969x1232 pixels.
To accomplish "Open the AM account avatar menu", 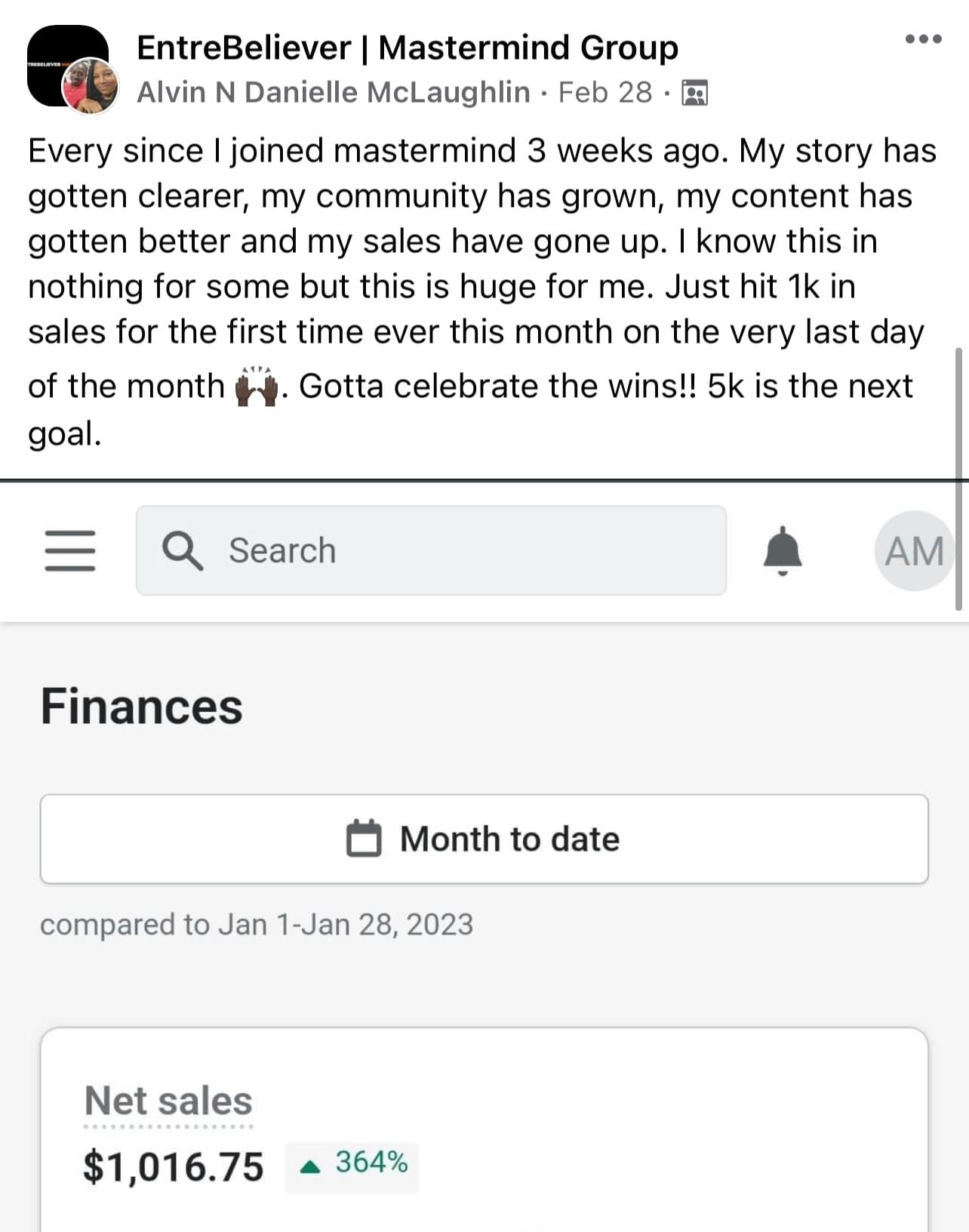I will 914,550.
